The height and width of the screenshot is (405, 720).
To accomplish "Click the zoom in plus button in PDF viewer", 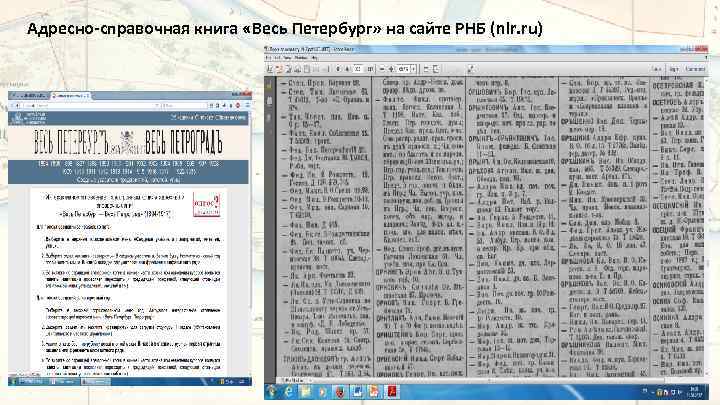I will coord(391,69).
